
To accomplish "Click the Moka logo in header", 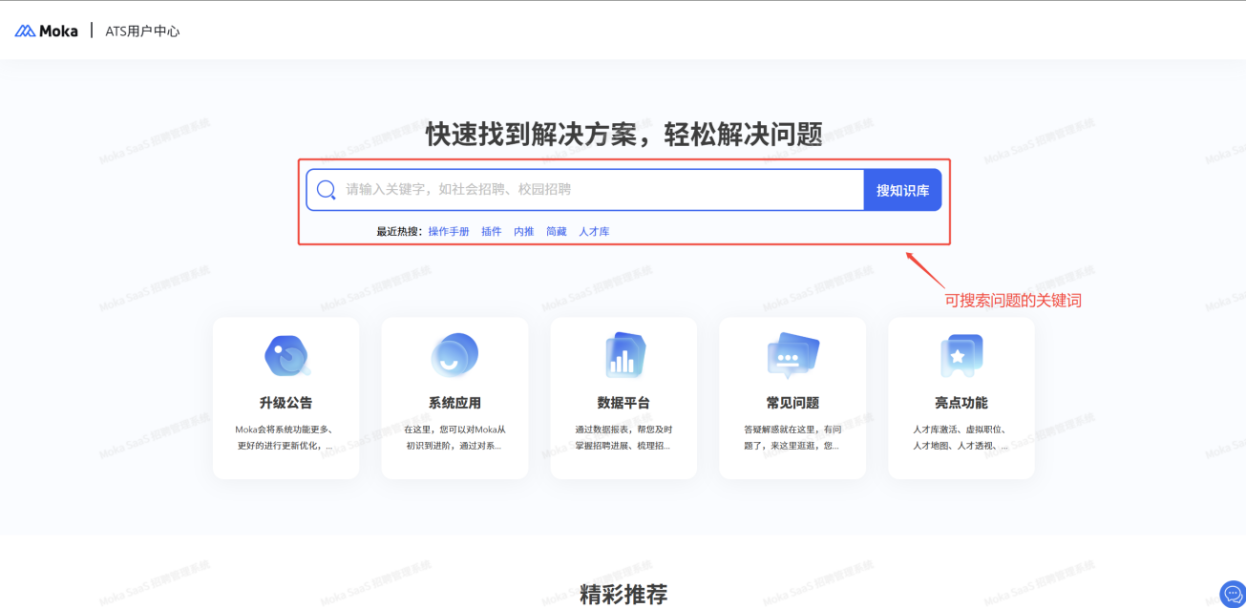I will point(46,31).
